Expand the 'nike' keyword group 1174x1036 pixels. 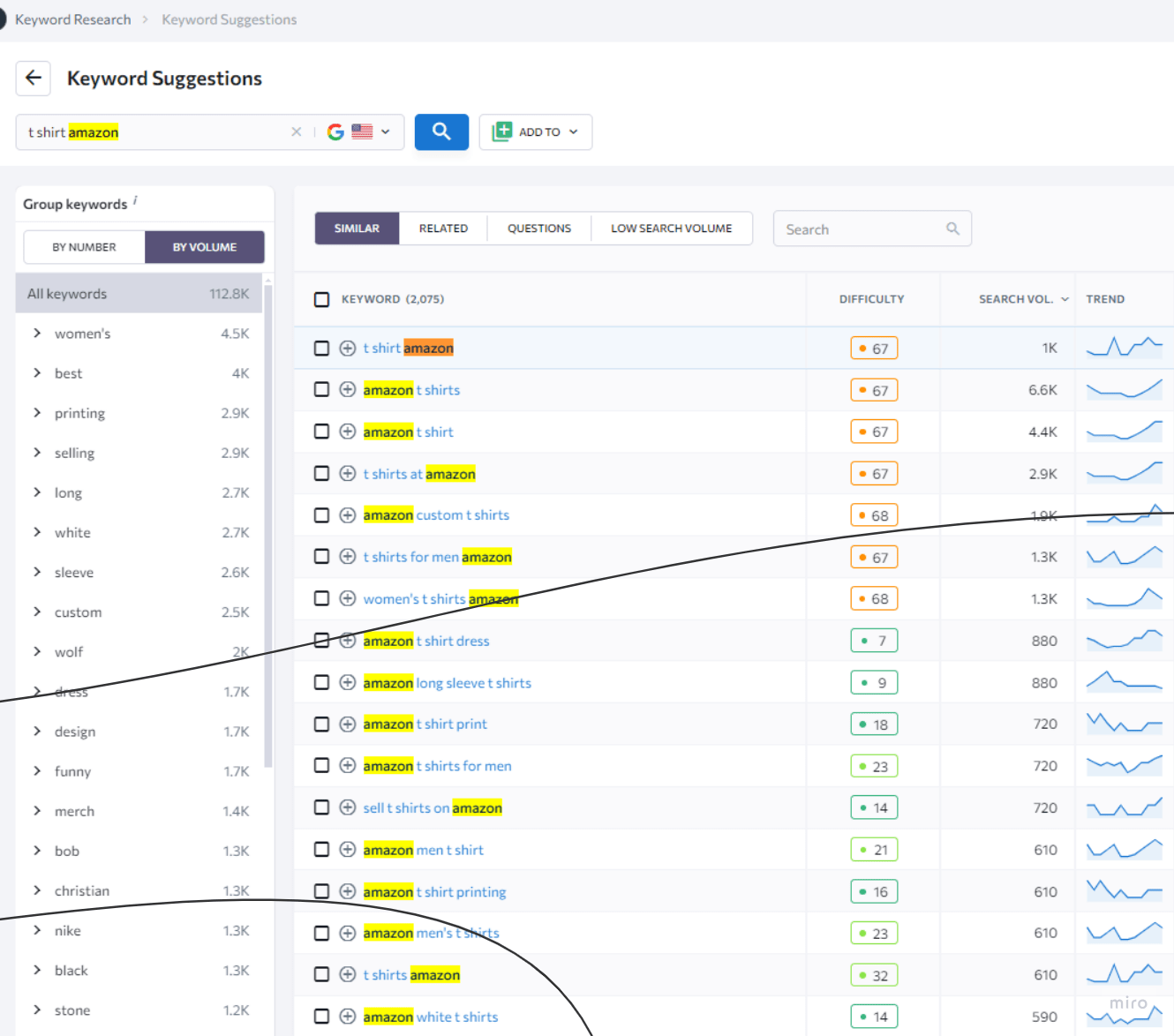pyautogui.click(x=37, y=930)
